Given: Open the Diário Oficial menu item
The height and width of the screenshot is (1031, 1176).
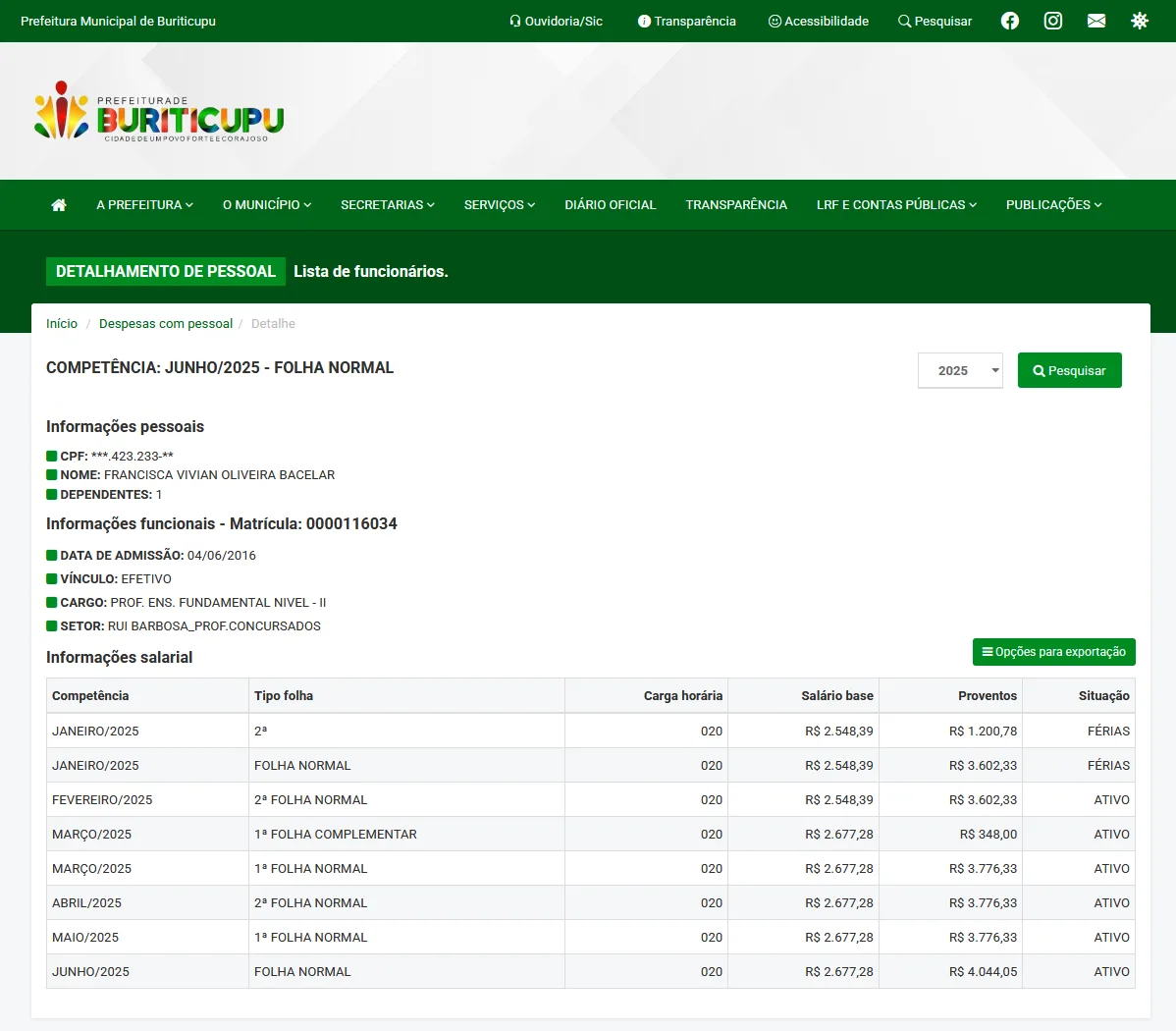Looking at the screenshot, I should pyautogui.click(x=610, y=205).
